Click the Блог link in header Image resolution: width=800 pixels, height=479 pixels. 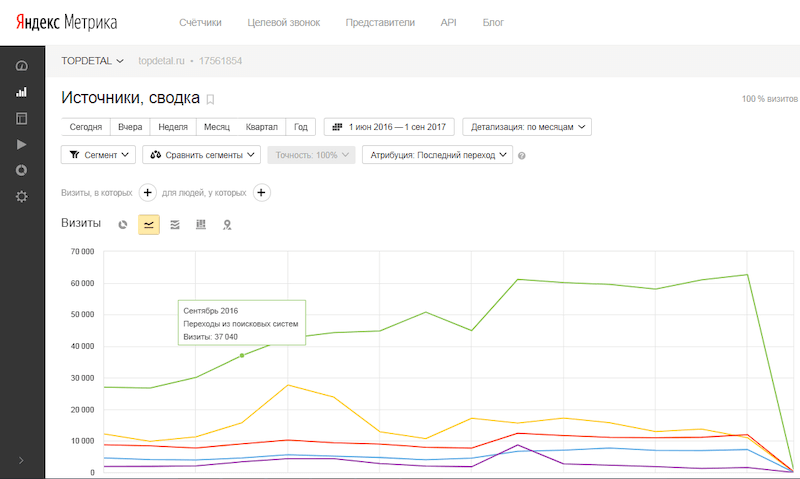493,22
